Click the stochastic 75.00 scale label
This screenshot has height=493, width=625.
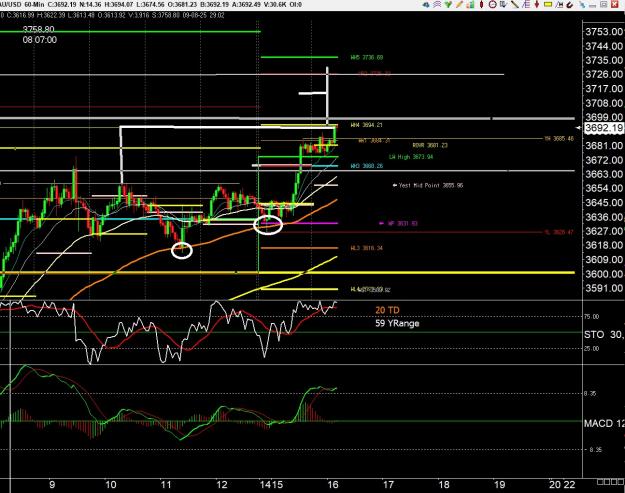[592, 317]
